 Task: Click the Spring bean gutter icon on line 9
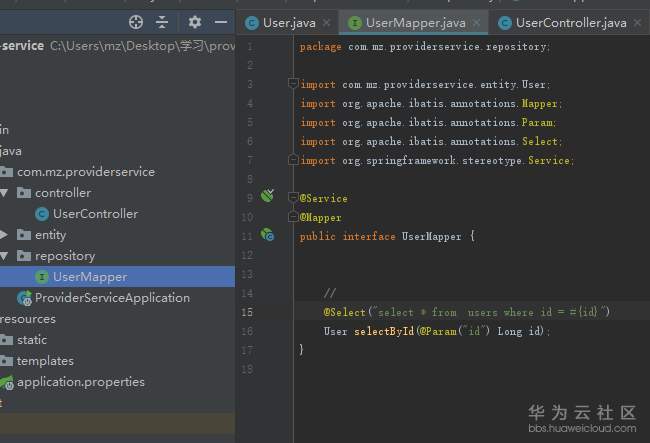(x=267, y=197)
